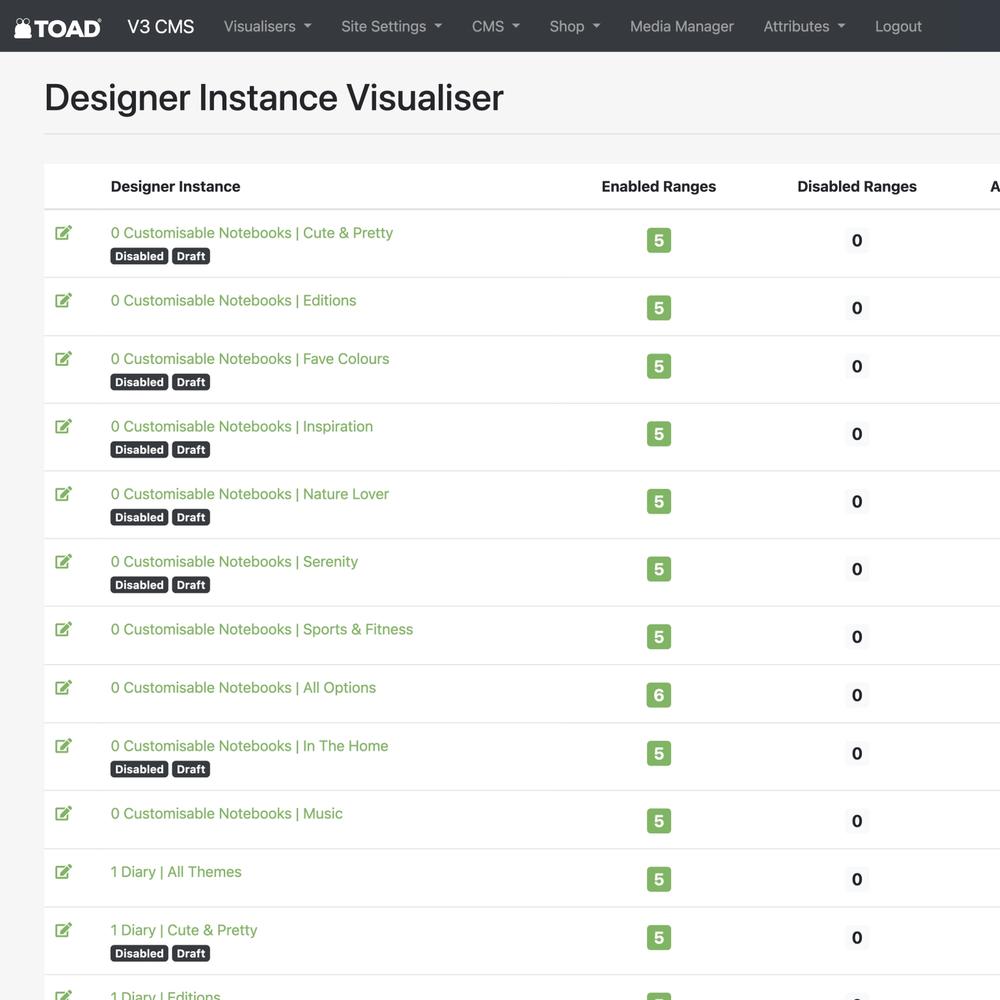The image size is (1000, 1000).
Task: Open 0 Customisable Notebooks All Options link
Action: pyautogui.click(x=243, y=688)
